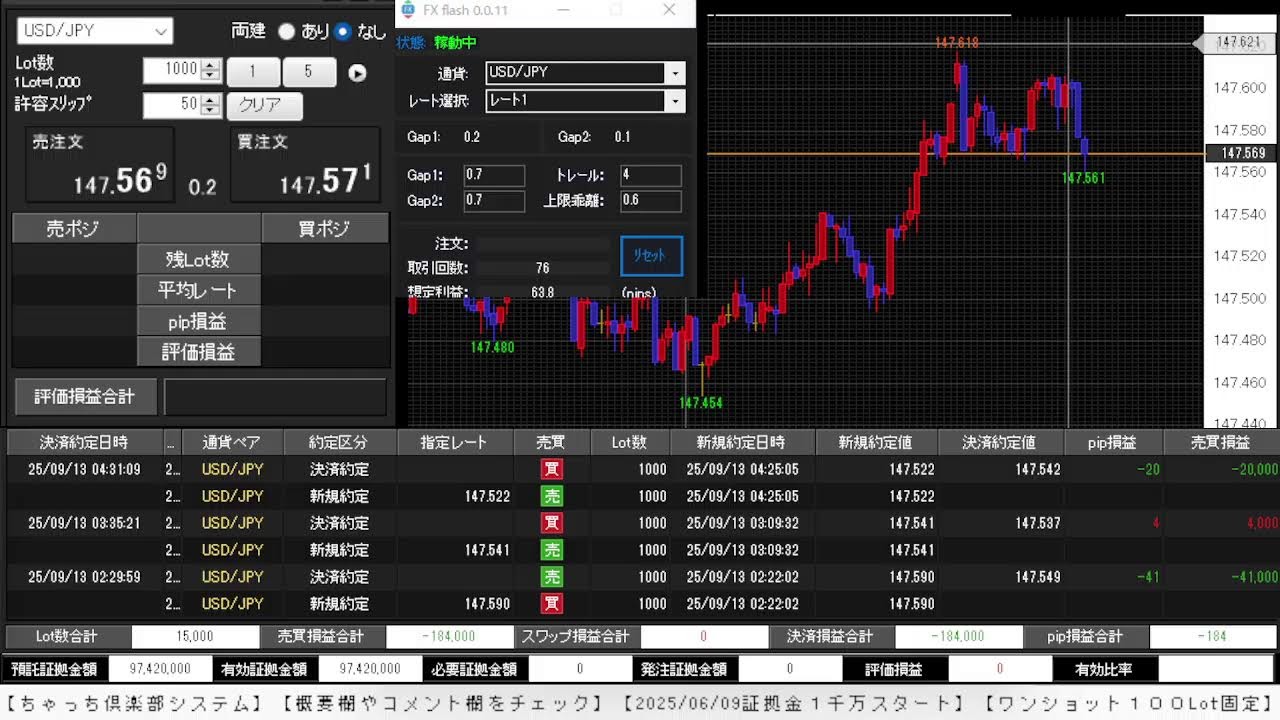Click the pip損益 column header
The width and height of the screenshot is (1280, 720).
[1113, 442]
